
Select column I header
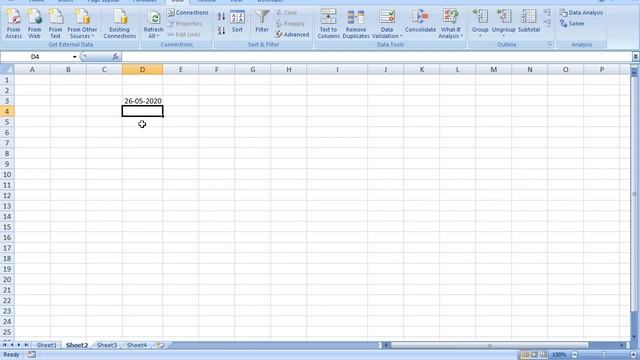tap(337, 69)
